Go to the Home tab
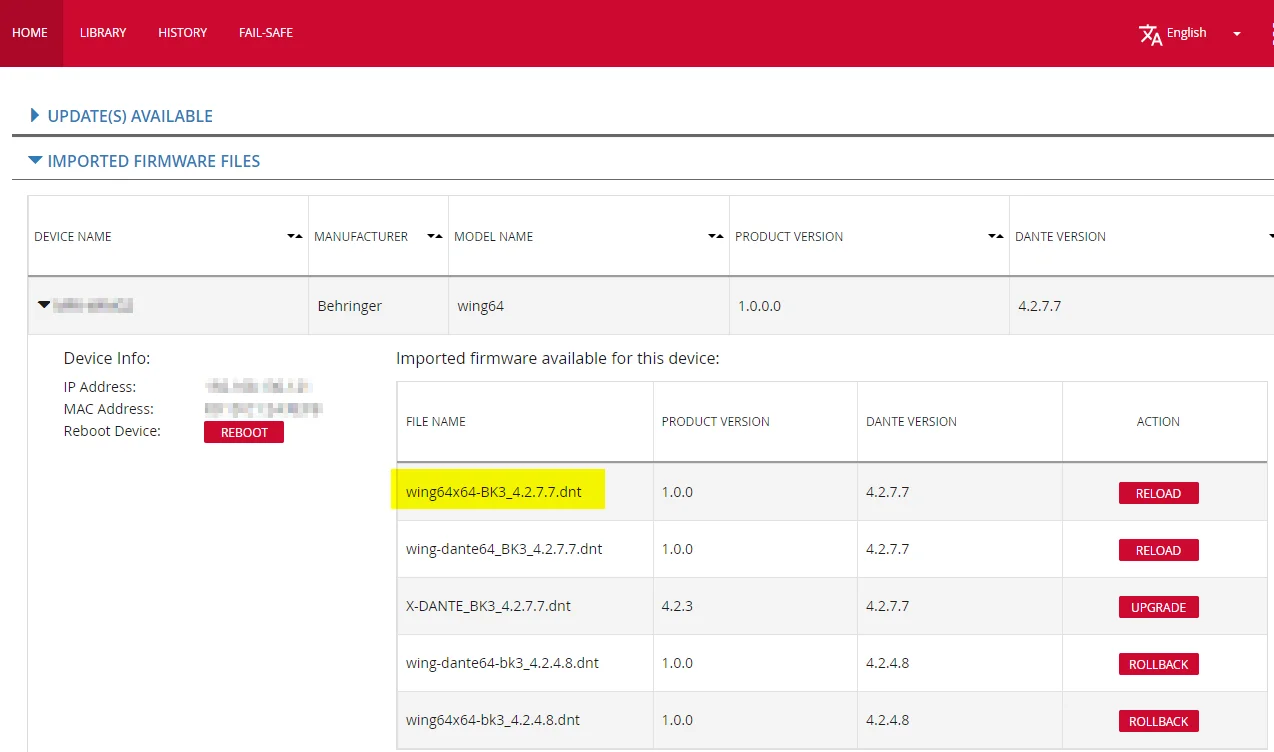 pos(30,33)
